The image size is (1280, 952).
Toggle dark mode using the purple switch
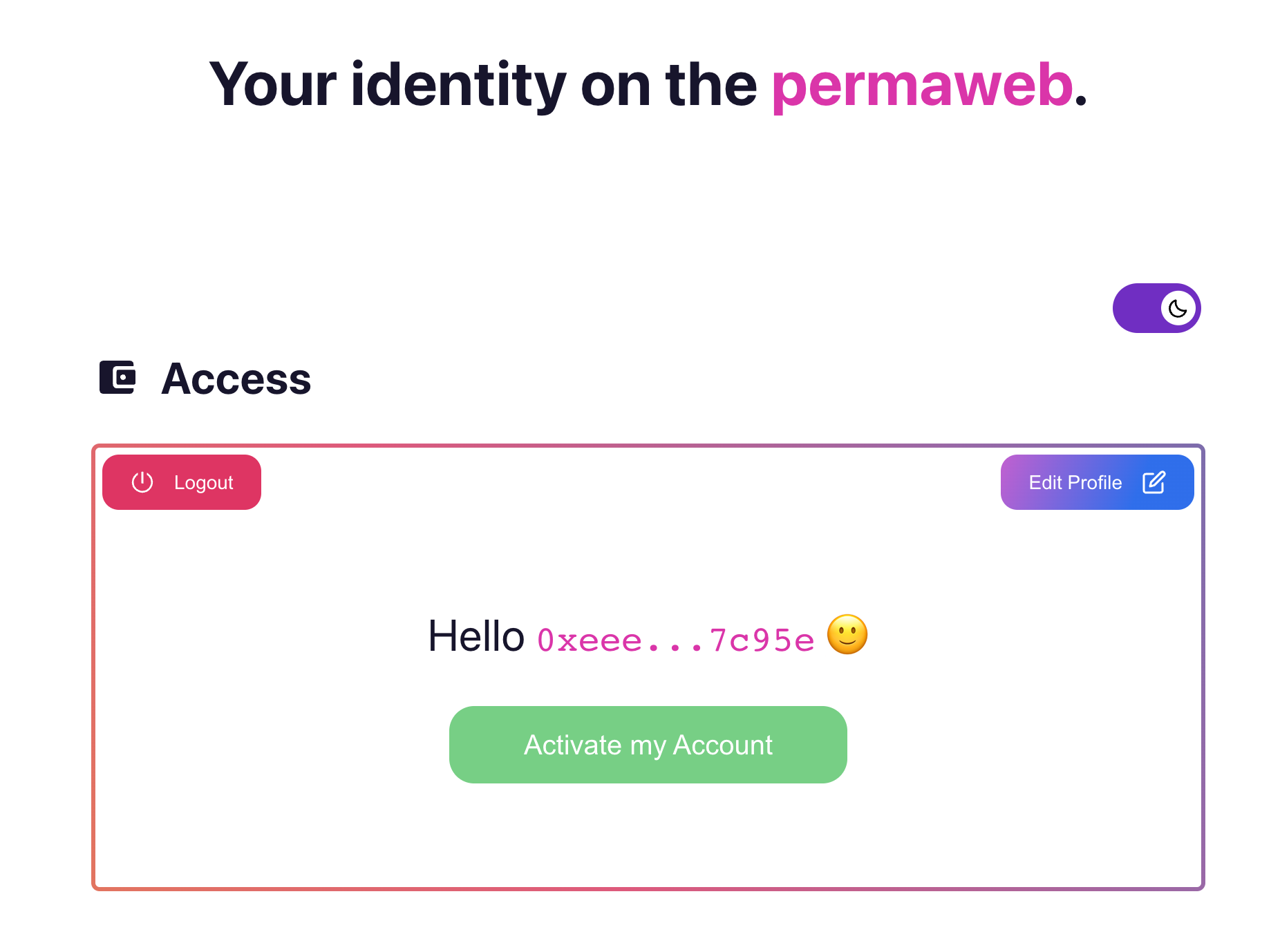point(1157,308)
